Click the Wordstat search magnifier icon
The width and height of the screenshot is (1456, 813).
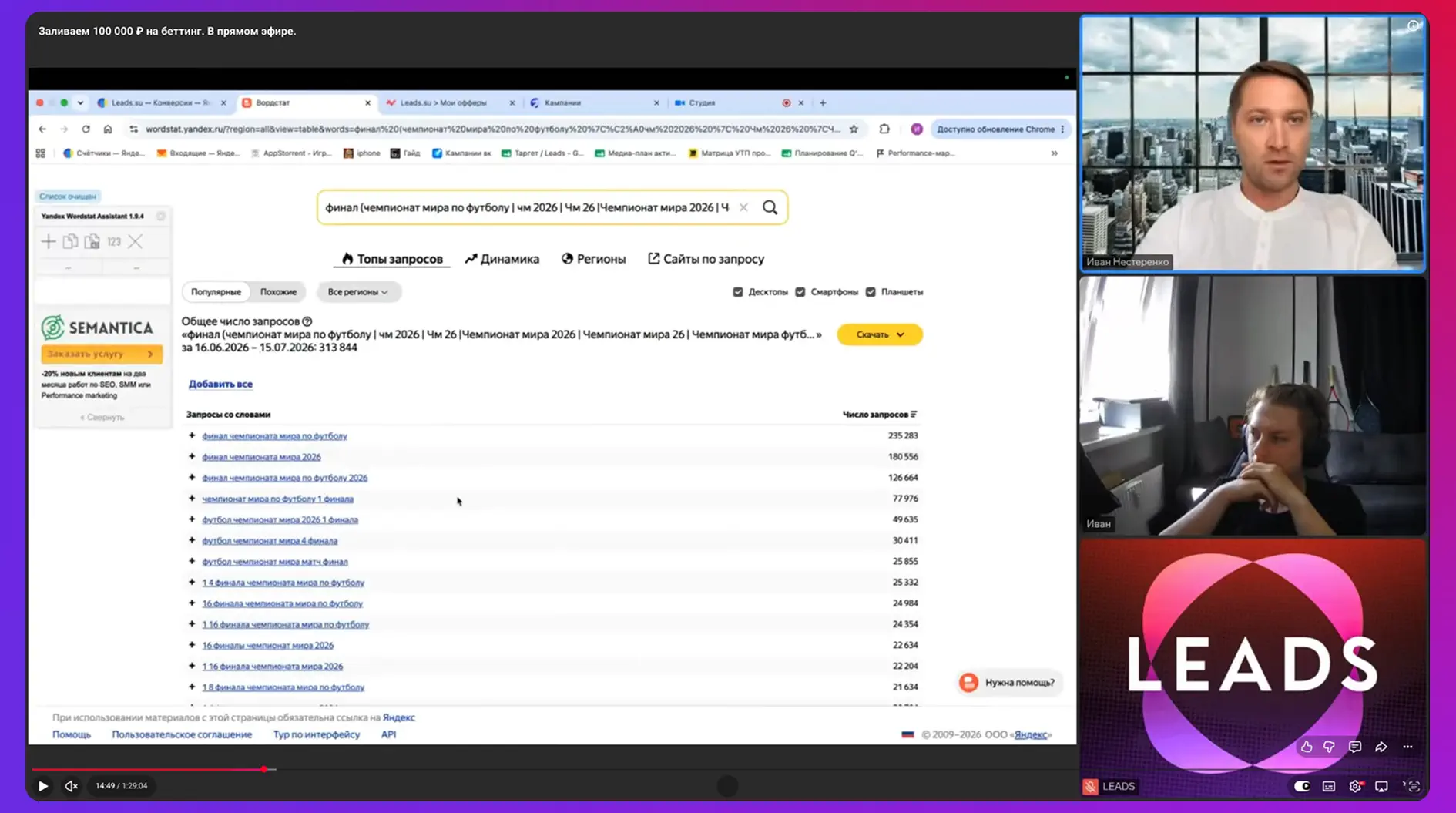point(770,207)
